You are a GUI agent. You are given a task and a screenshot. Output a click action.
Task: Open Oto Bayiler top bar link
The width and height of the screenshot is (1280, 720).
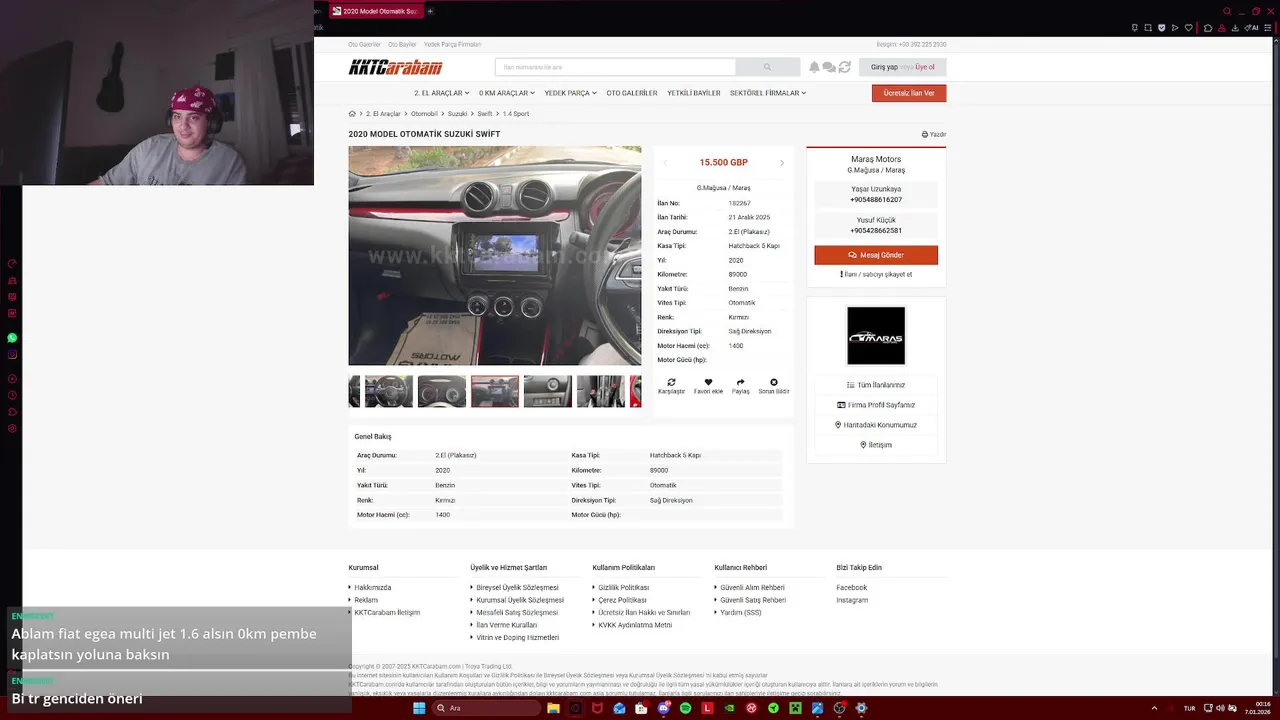[x=402, y=44]
